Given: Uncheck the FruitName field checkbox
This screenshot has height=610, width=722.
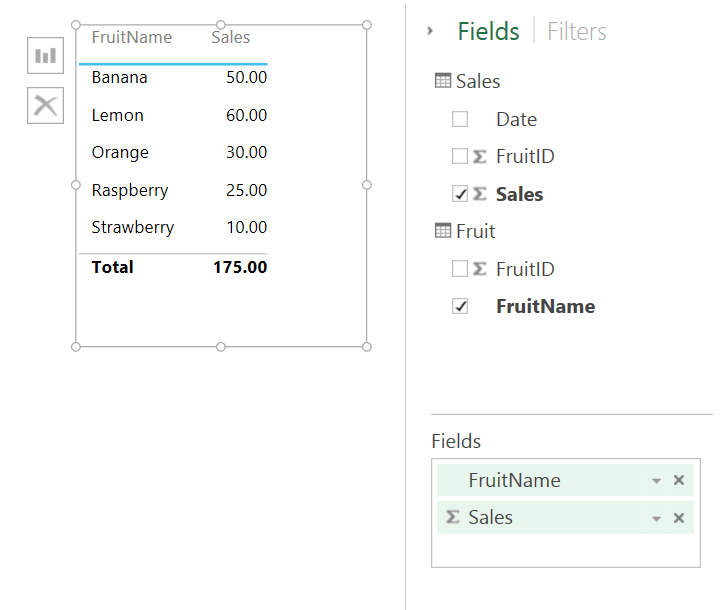Looking at the screenshot, I should point(460,307).
